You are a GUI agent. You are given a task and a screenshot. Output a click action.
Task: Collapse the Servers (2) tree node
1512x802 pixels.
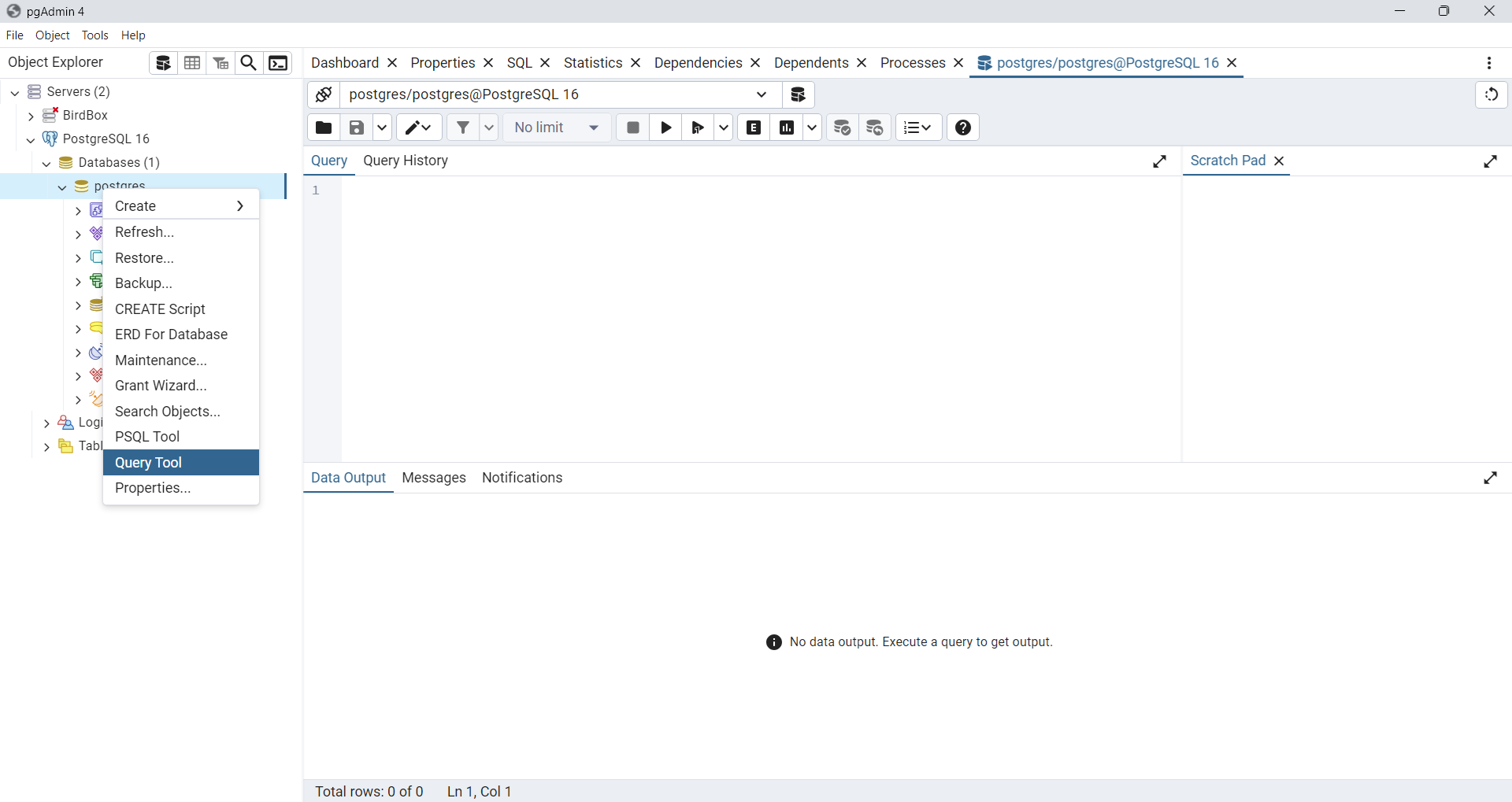point(14,92)
